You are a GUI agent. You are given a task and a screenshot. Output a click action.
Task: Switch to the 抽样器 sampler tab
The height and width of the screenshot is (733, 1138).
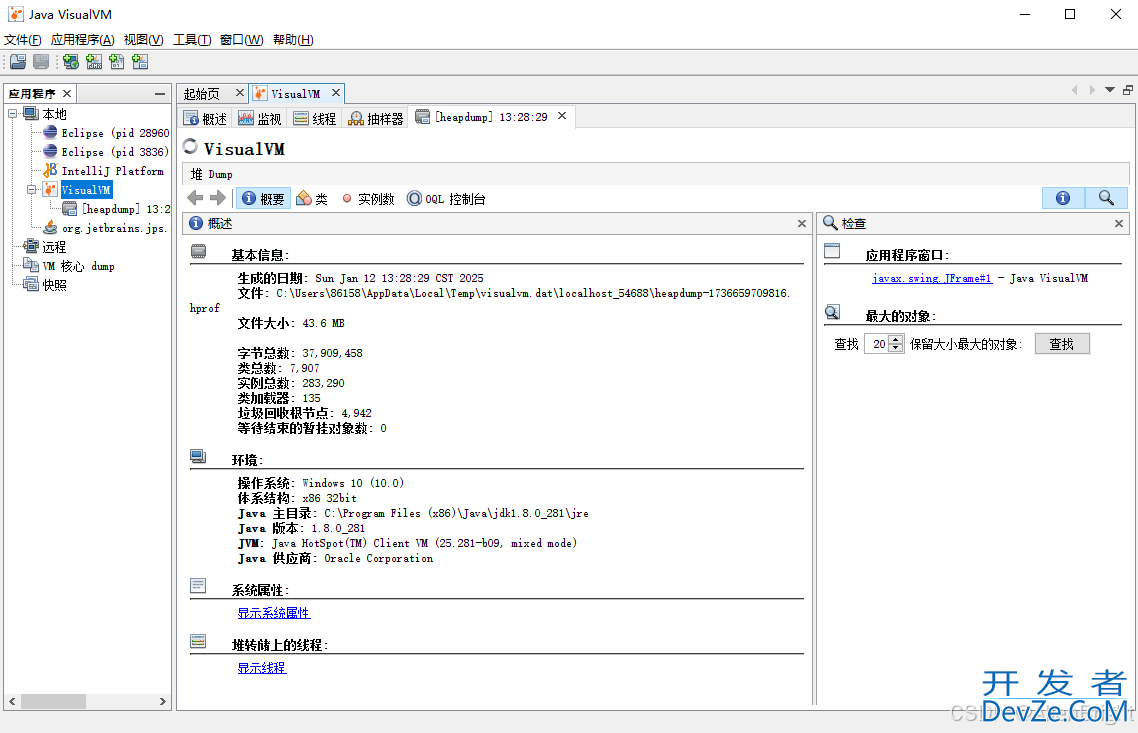coord(376,118)
